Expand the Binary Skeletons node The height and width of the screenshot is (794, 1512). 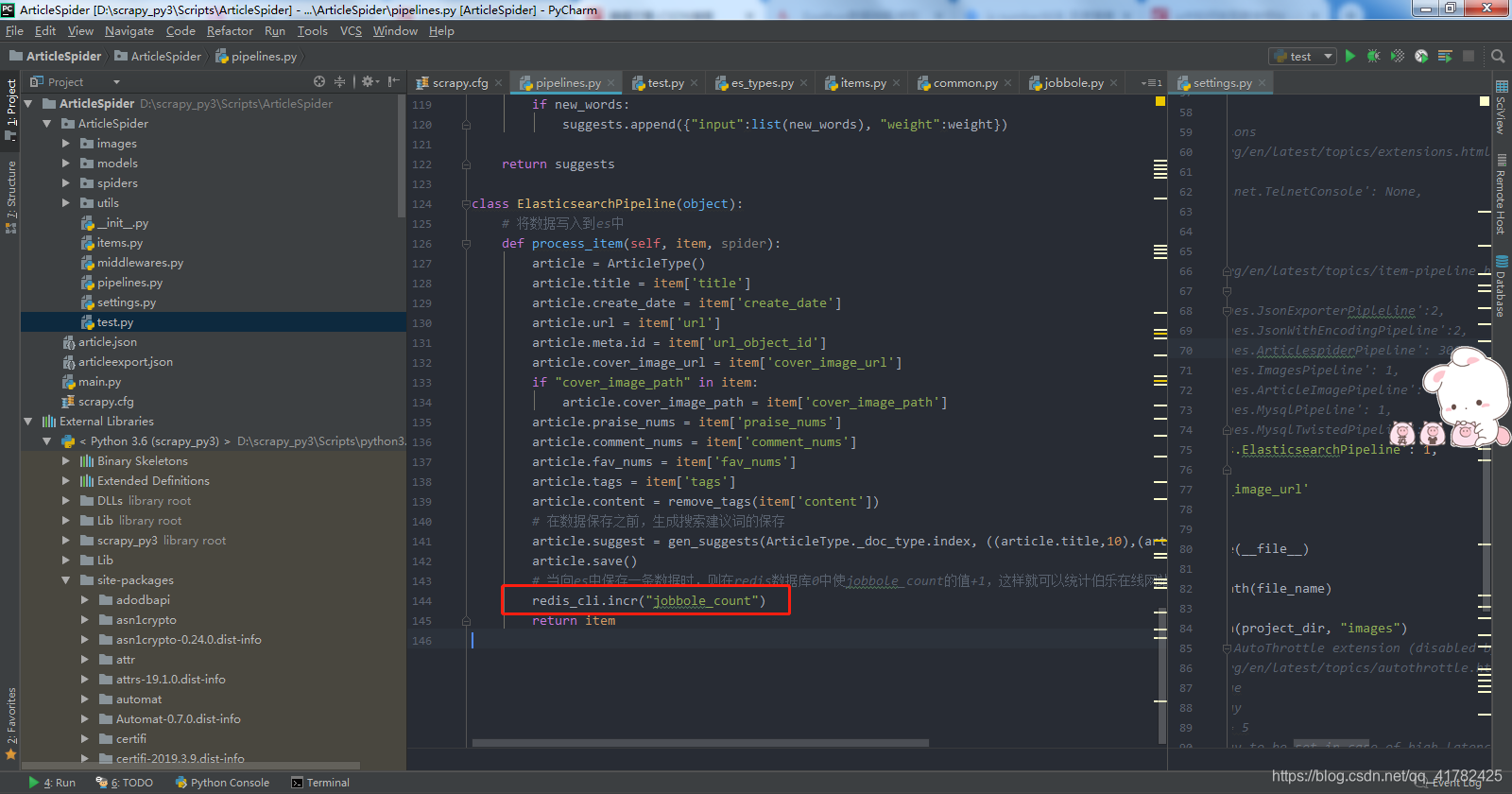(x=66, y=461)
